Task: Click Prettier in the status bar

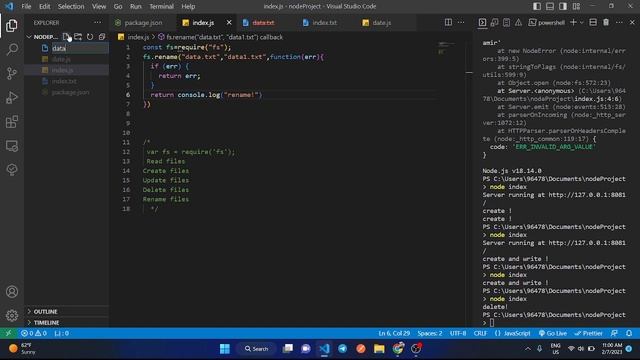Action: click(x=589, y=333)
